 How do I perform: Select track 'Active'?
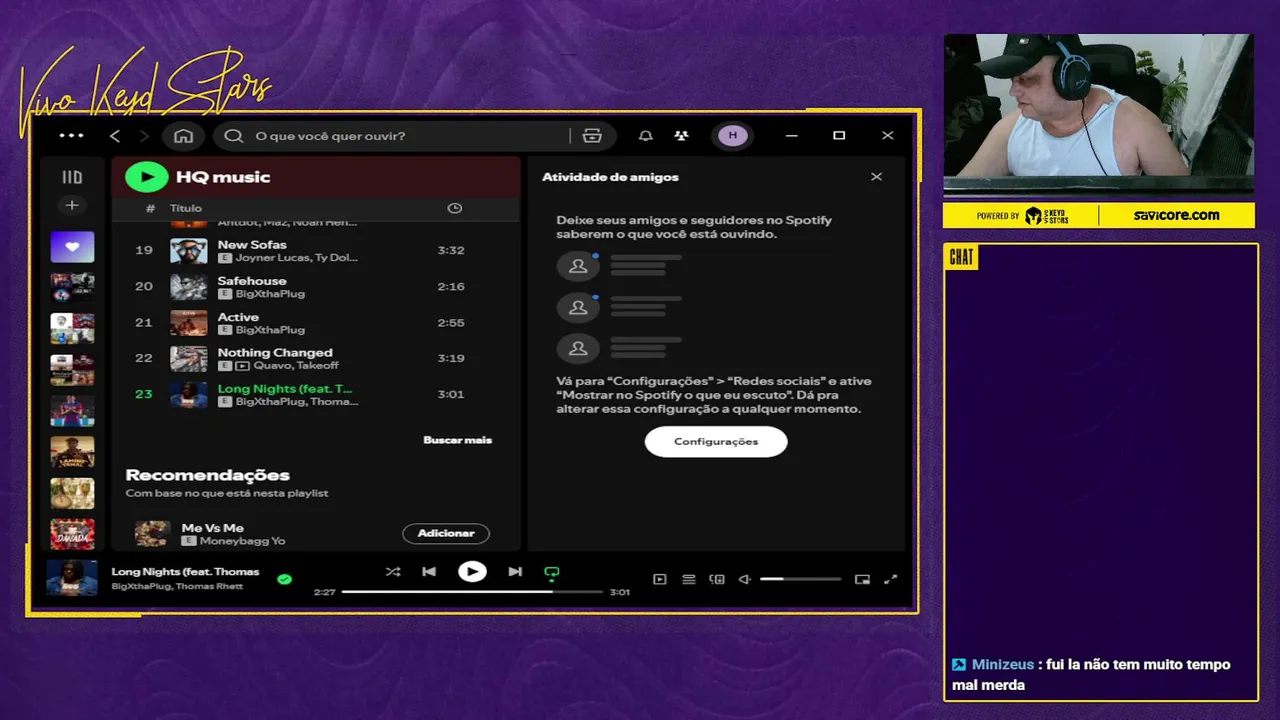point(315,322)
